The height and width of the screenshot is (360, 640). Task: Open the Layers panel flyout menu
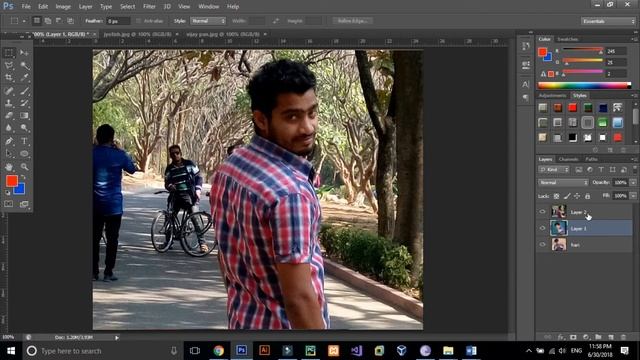634,159
